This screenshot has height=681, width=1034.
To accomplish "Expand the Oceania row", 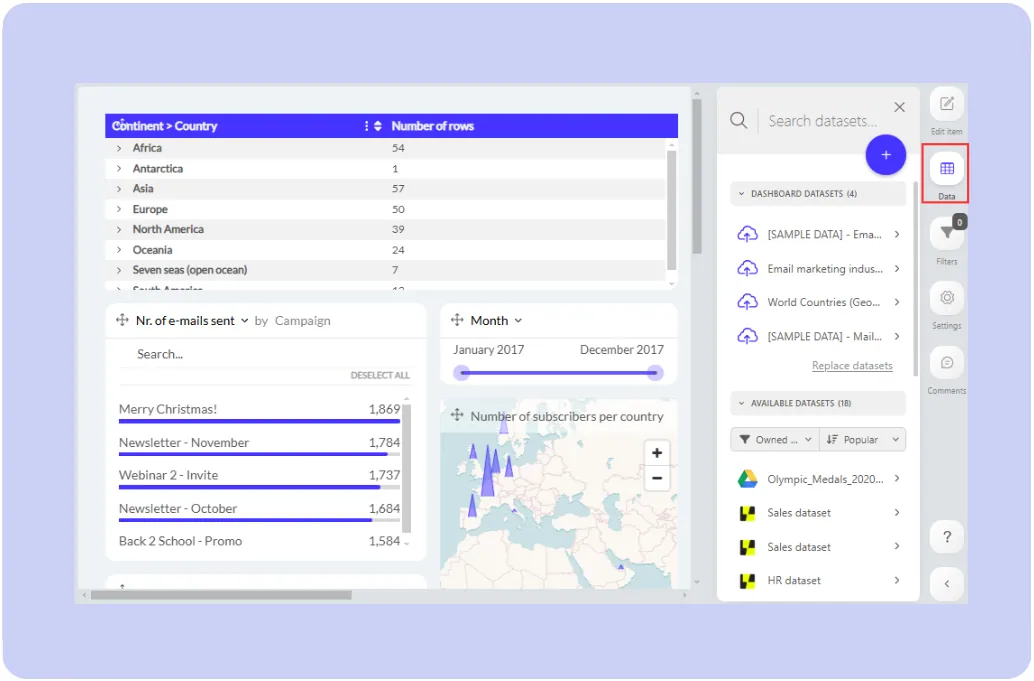I will [x=119, y=250].
